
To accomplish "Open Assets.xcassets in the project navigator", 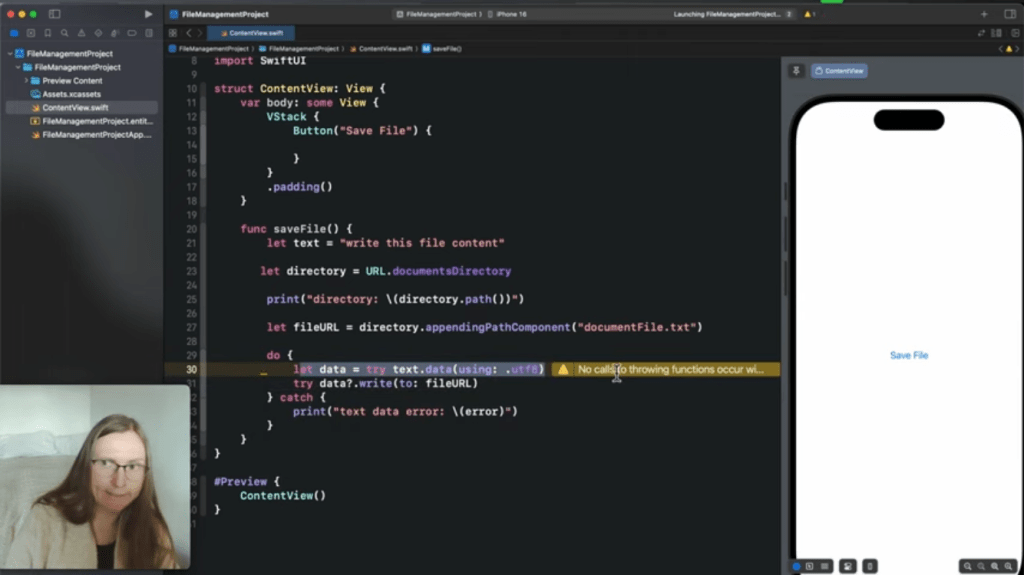I will [71, 94].
